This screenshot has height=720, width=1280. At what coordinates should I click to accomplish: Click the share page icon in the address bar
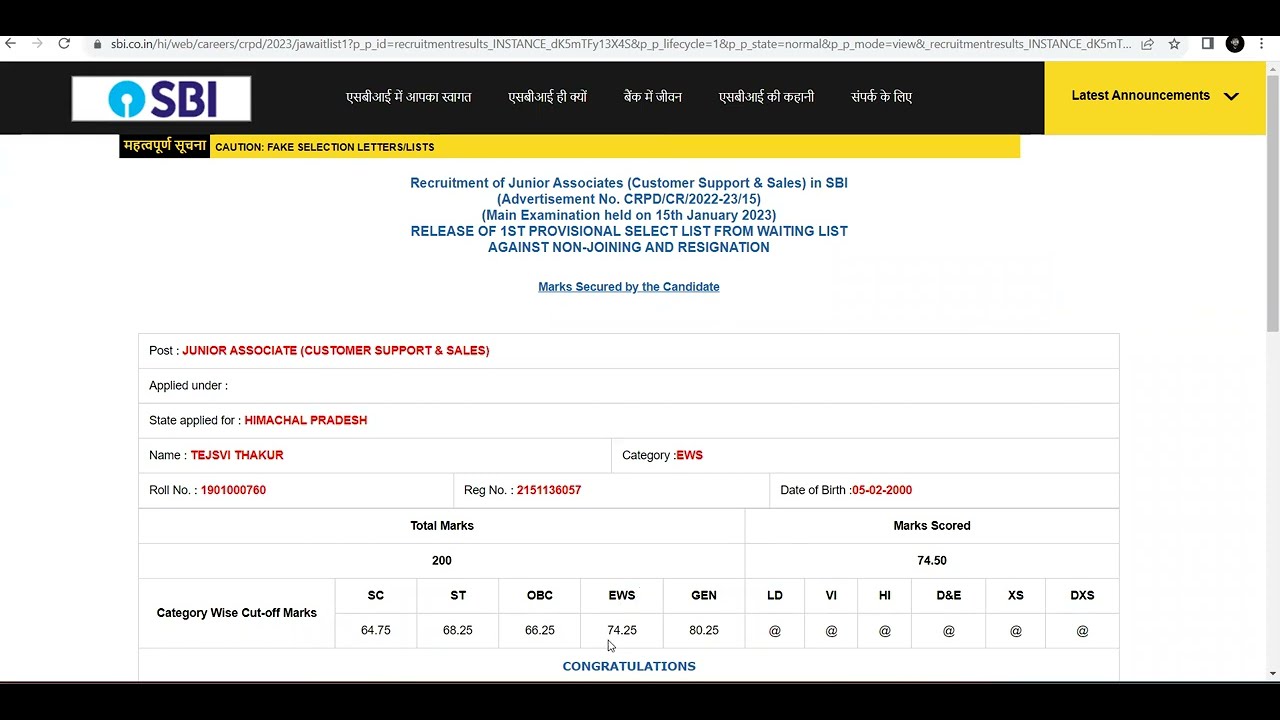coord(1148,44)
